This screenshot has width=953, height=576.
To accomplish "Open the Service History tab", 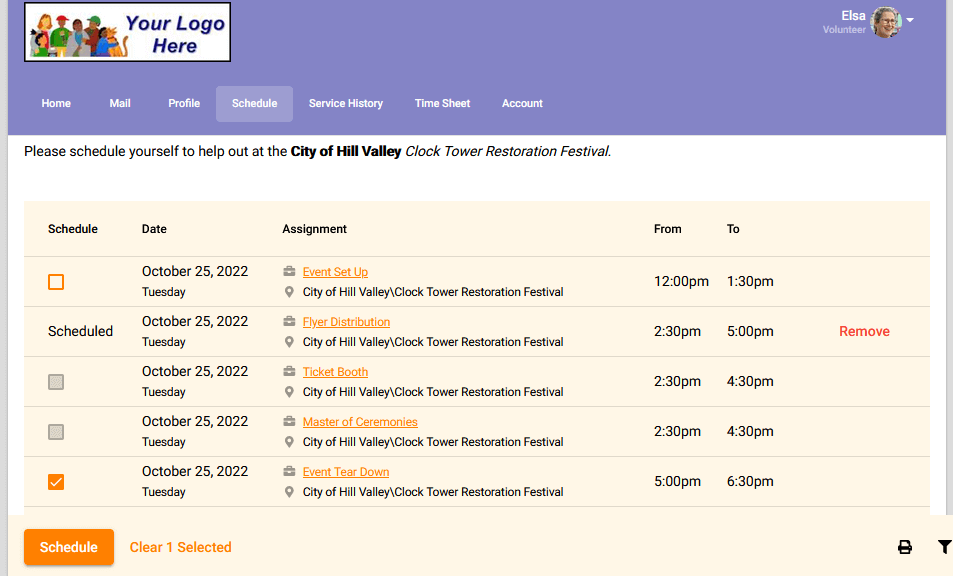I will pos(345,104).
